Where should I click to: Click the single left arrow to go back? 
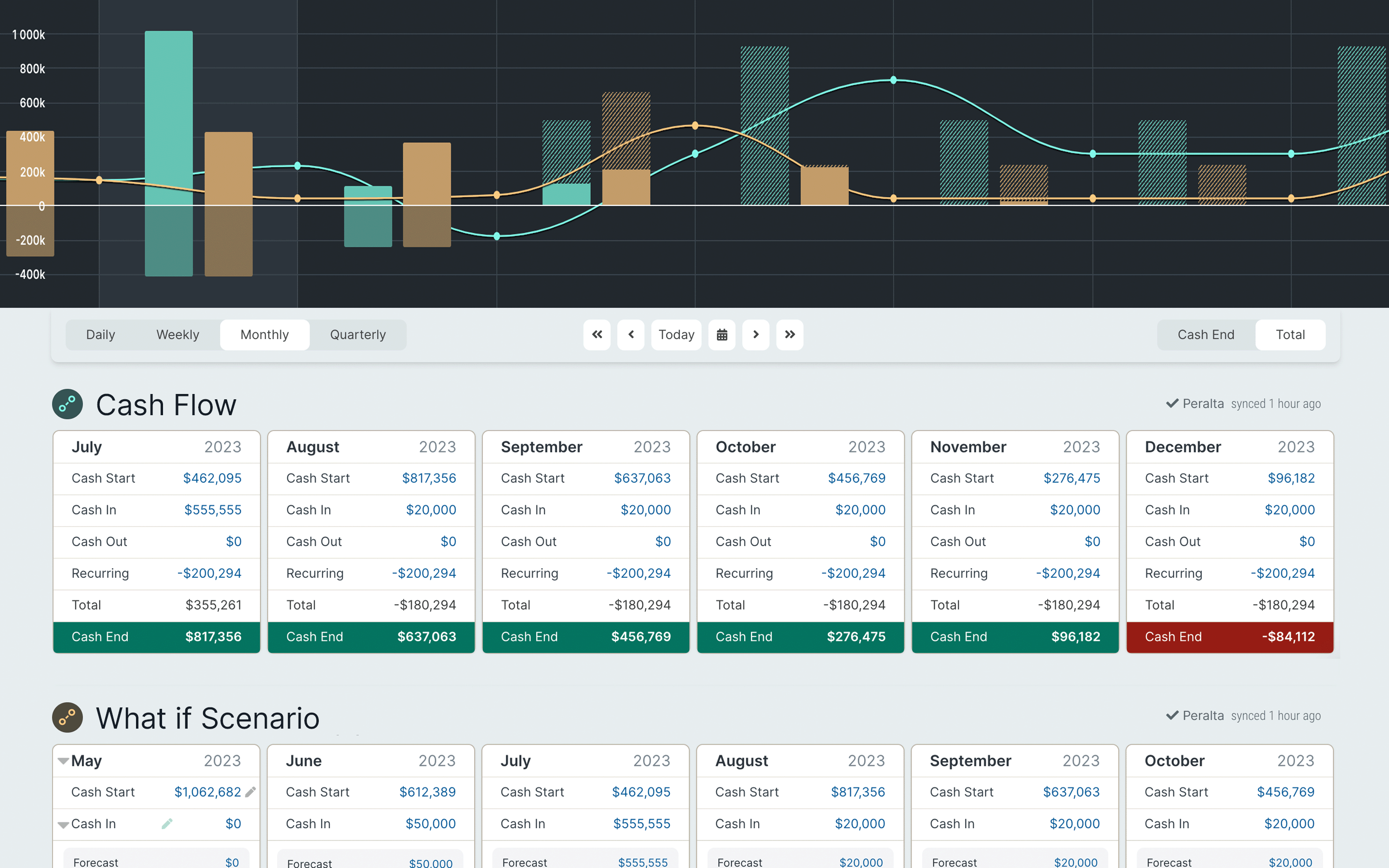pyautogui.click(x=631, y=335)
